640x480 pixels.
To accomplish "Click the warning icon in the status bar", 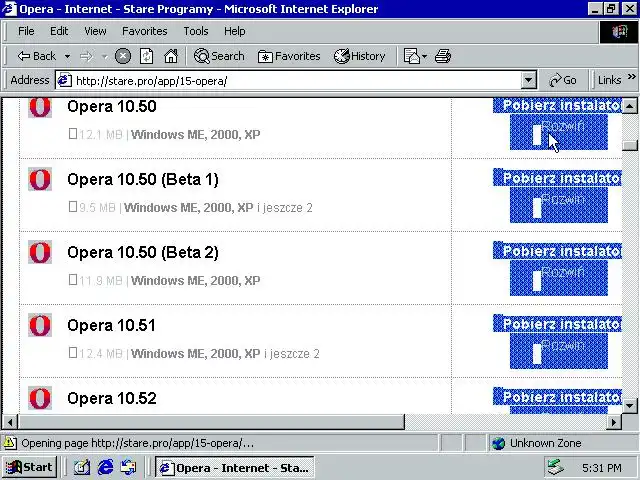I will [x=10, y=443].
